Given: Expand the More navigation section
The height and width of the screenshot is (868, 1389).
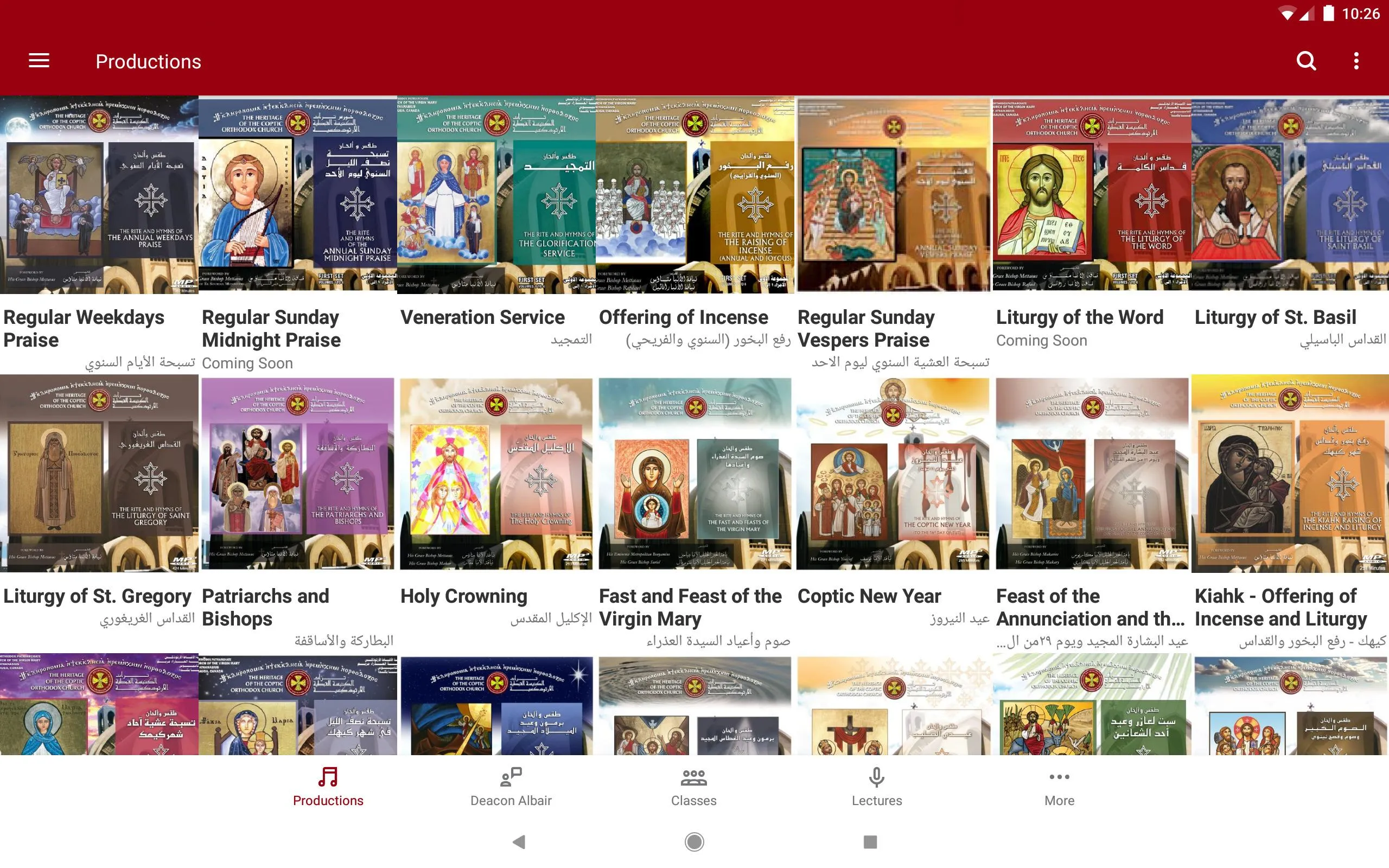Looking at the screenshot, I should pos(1059,788).
